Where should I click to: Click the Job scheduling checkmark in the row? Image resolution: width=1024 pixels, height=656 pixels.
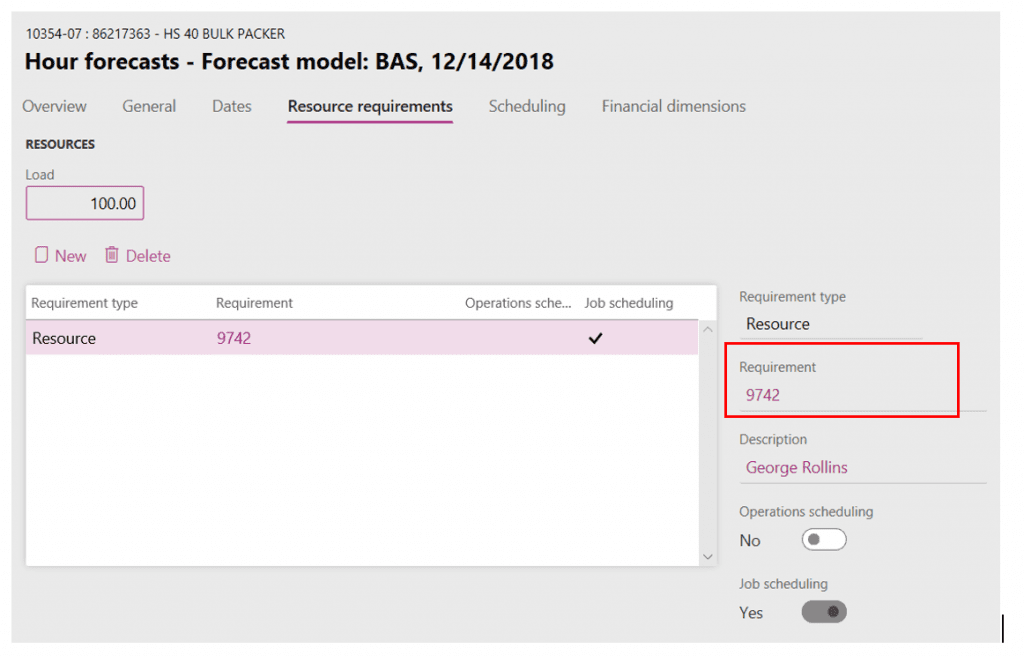pos(595,338)
